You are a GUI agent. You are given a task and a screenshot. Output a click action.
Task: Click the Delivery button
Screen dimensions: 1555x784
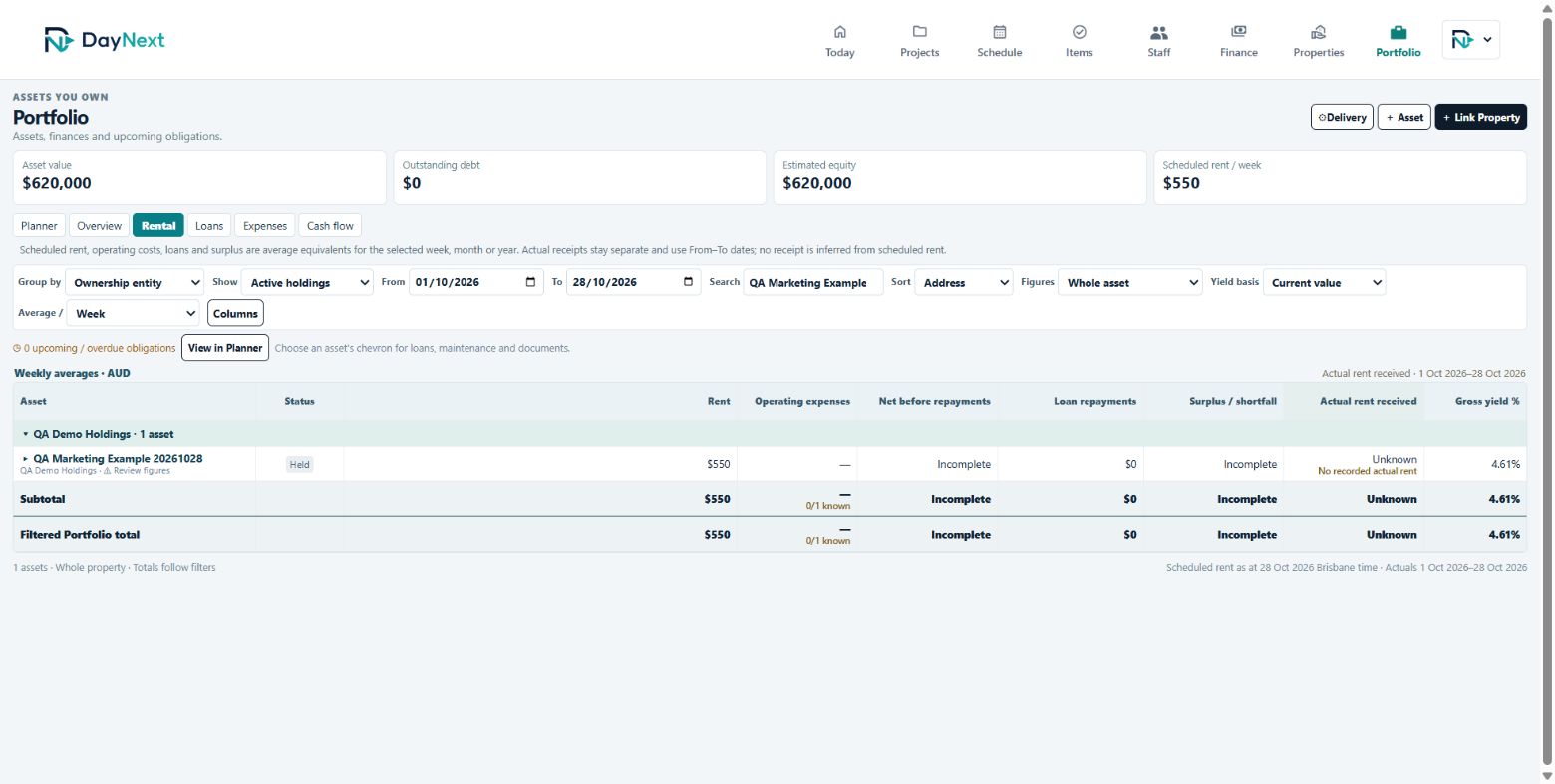pos(1342,117)
